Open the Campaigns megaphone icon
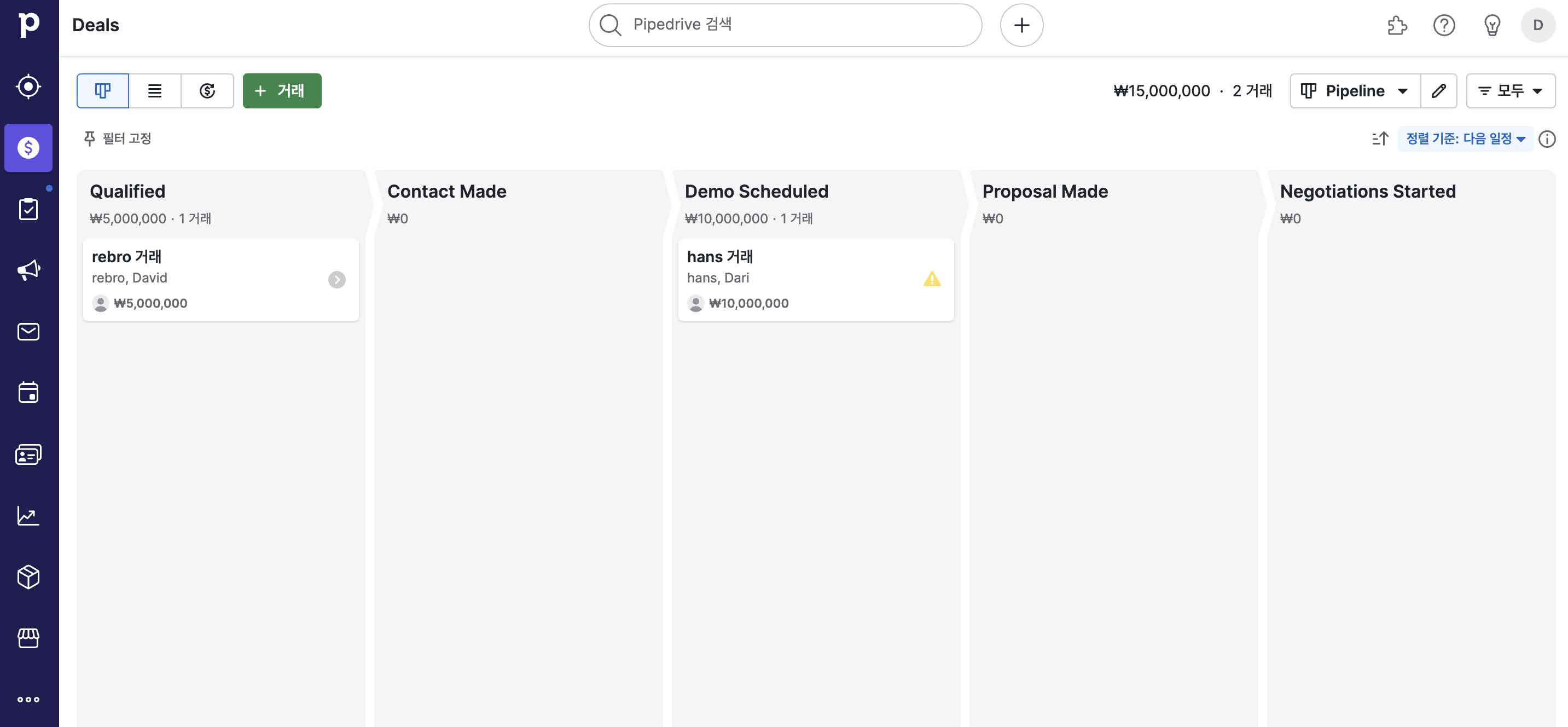 [28, 270]
